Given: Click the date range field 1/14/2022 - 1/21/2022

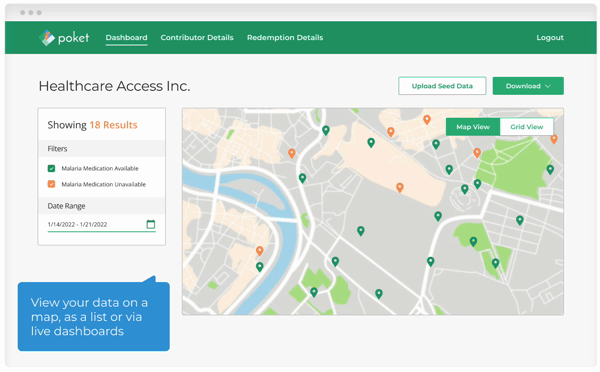Looking at the screenshot, I should coord(101,224).
